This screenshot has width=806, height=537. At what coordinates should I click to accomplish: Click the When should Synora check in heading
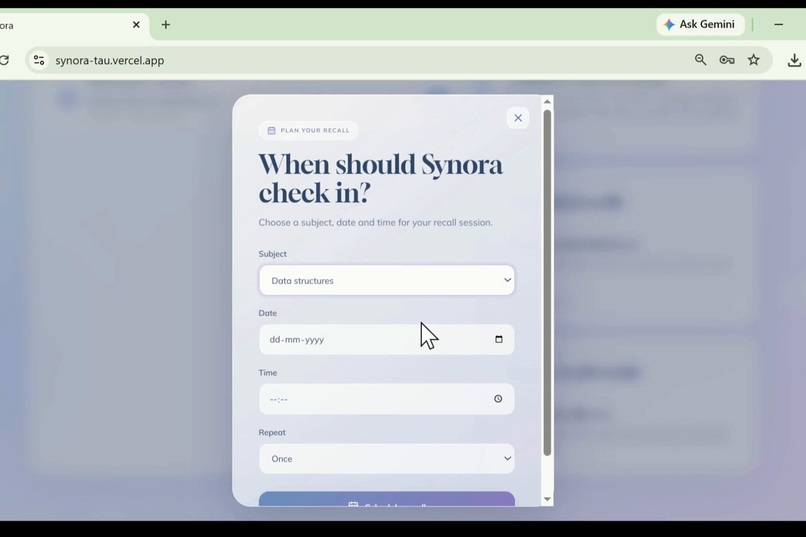[x=380, y=179]
